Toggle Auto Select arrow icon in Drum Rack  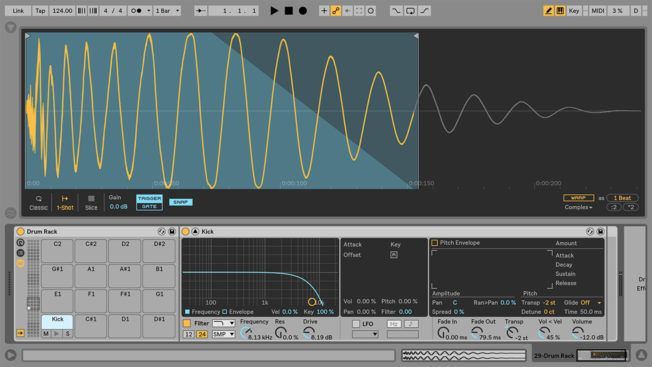(x=20, y=333)
